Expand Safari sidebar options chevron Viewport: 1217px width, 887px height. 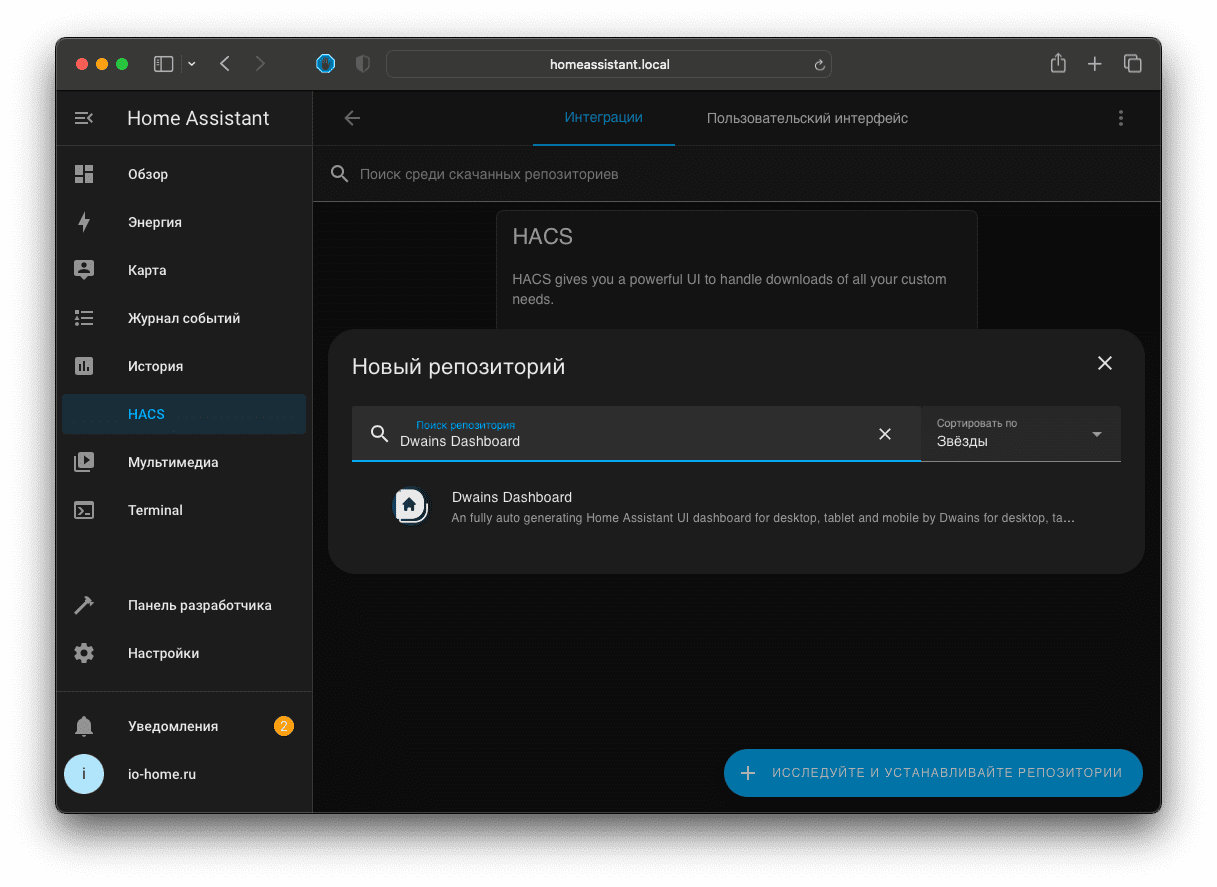coord(192,64)
